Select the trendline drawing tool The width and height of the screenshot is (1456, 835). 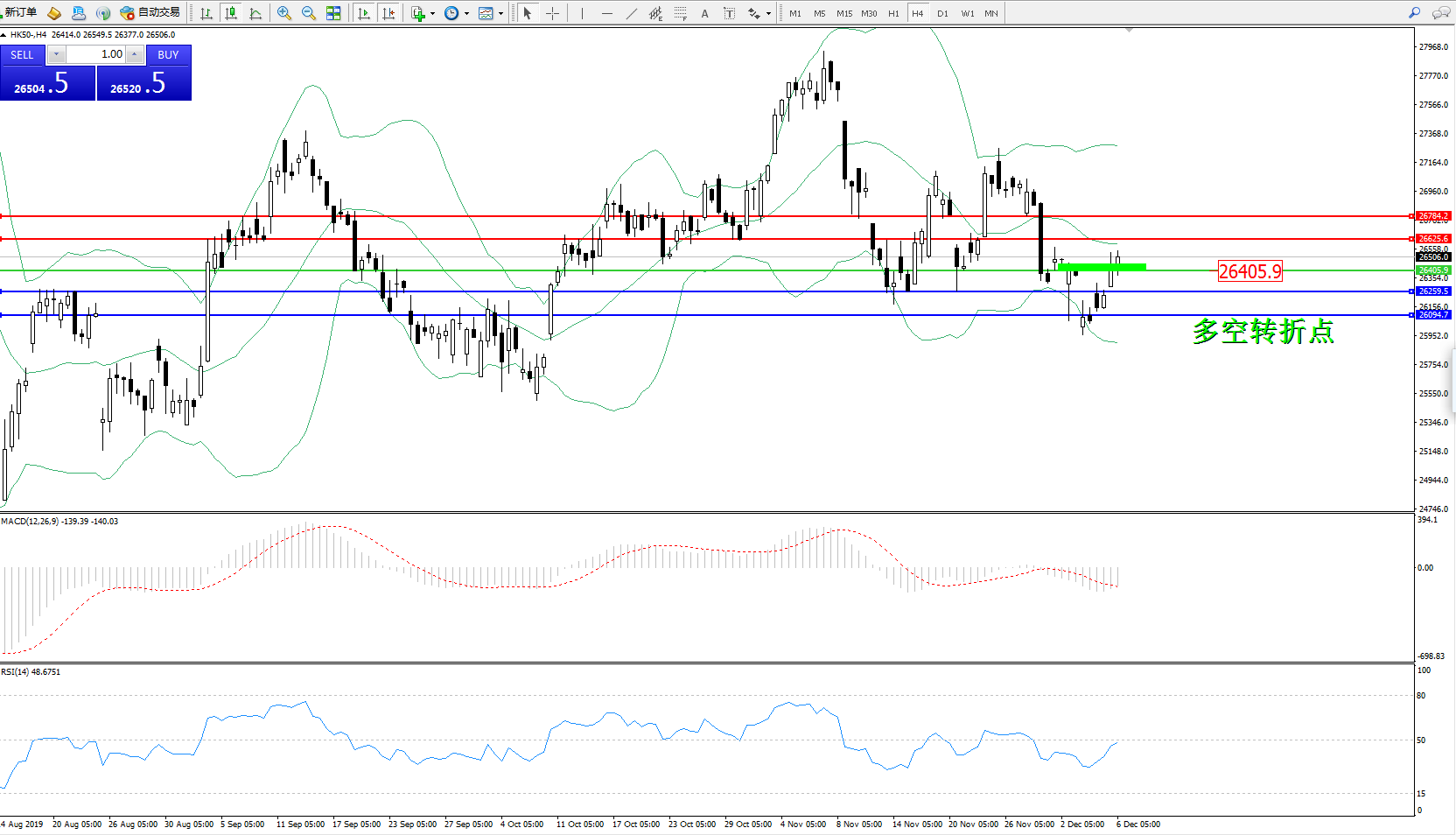[631, 13]
